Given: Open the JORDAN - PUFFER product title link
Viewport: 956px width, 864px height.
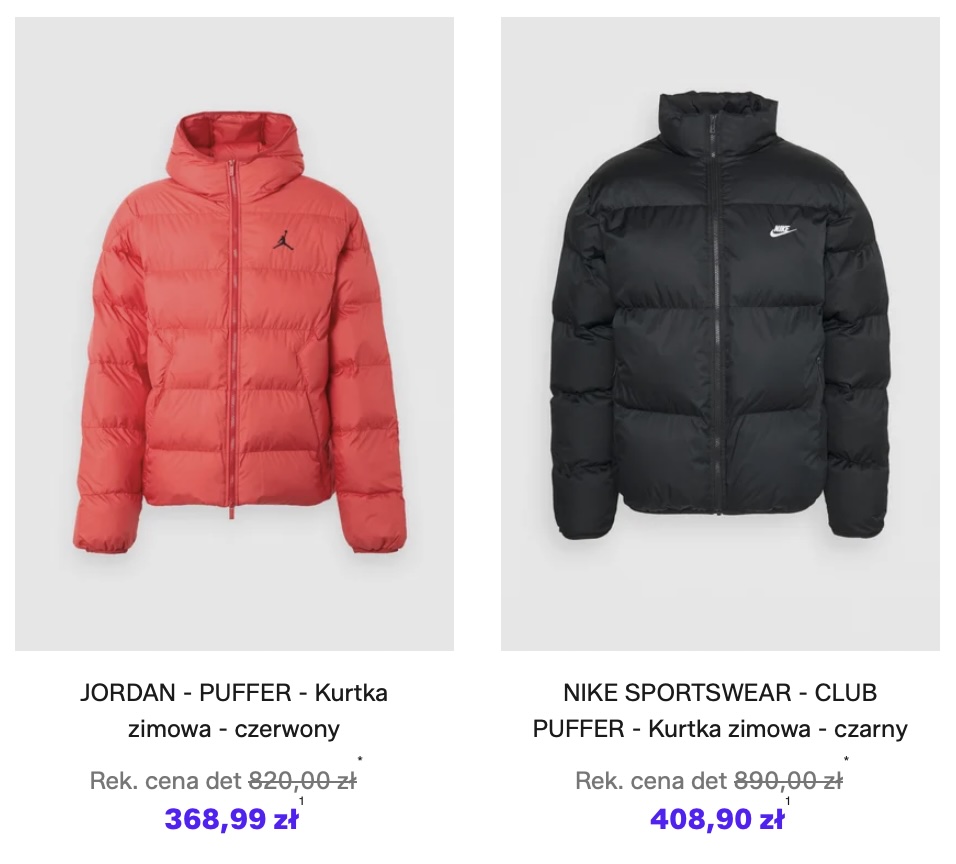Looking at the screenshot, I should point(234,710).
